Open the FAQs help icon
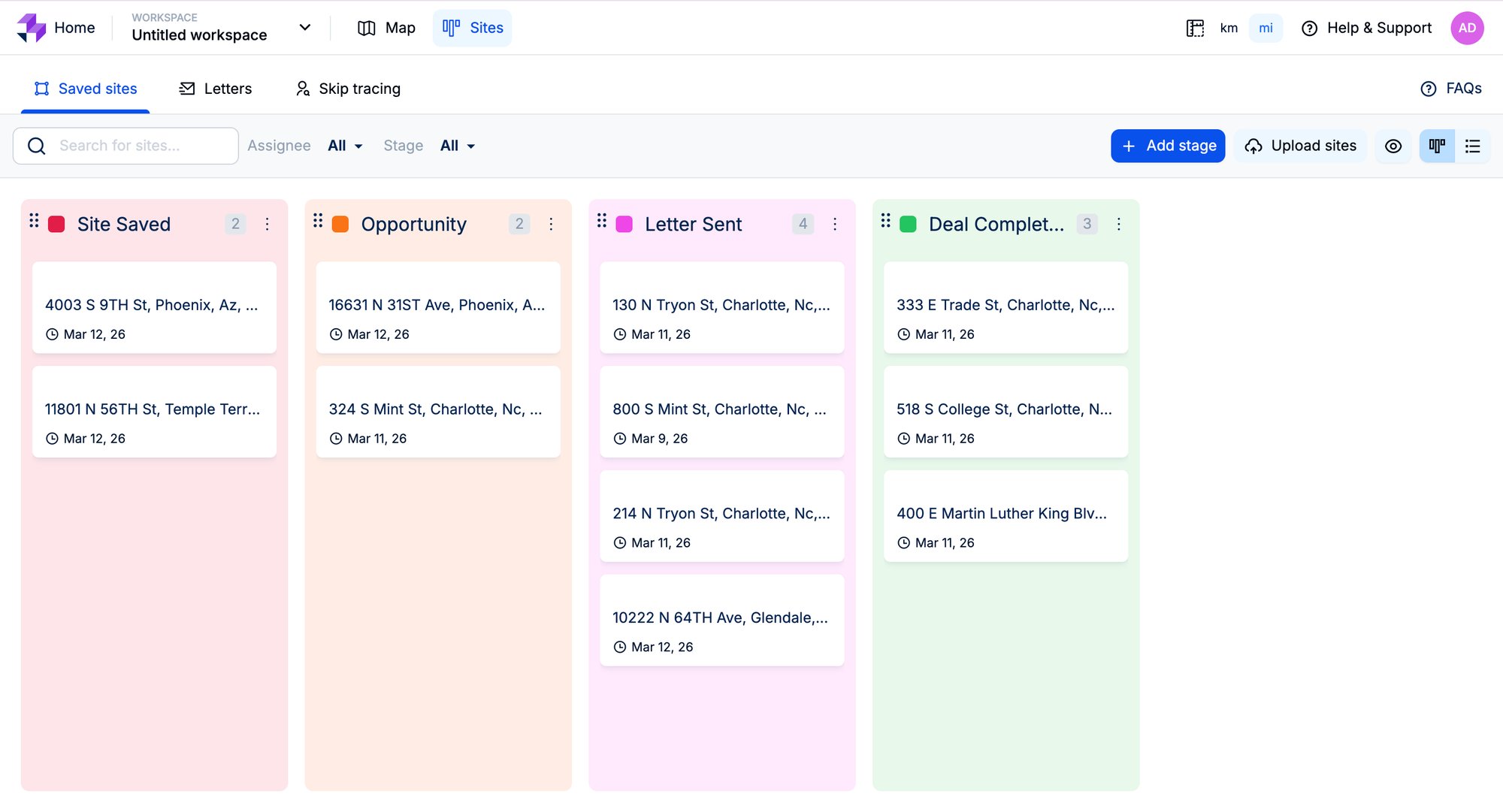The height and width of the screenshot is (812, 1503). [1428, 89]
